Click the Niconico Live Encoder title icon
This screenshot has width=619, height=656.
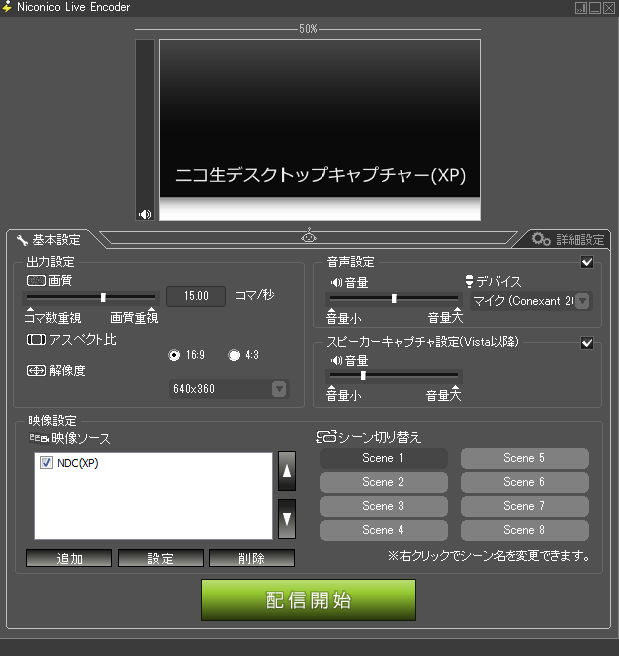(7, 7)
